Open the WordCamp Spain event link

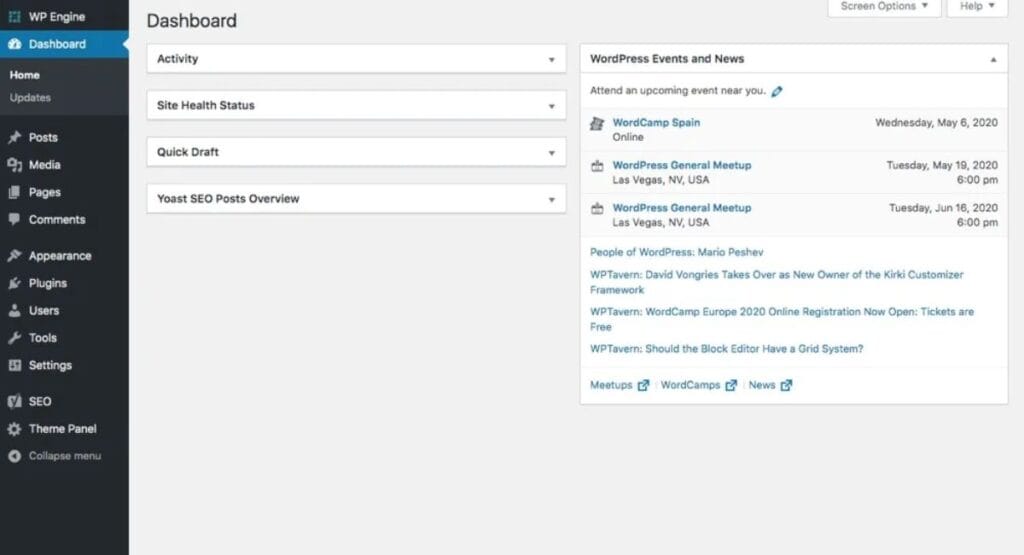[656, 122]
